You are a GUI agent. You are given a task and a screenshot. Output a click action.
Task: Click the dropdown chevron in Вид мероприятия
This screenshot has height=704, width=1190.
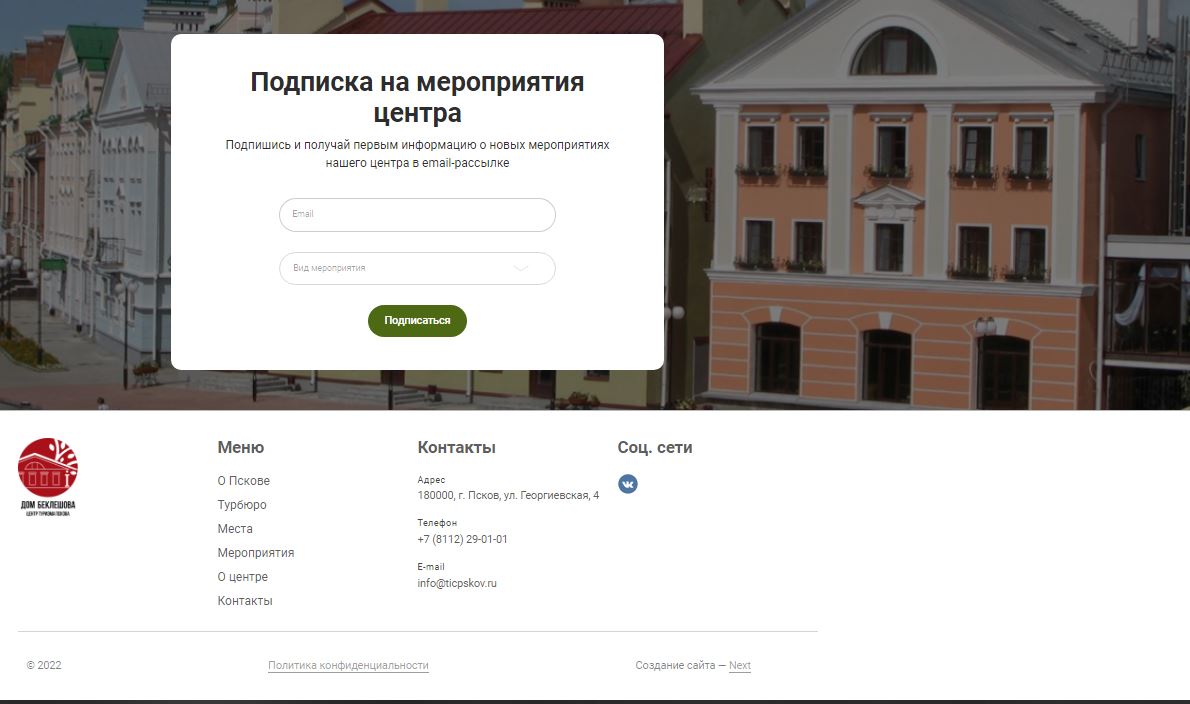click(521, 268)
